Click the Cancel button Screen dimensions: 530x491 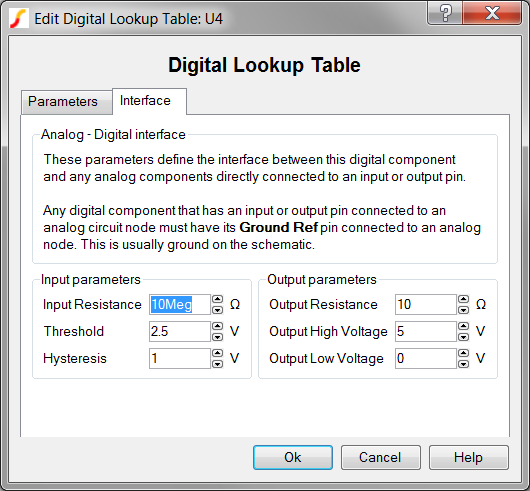381,457
